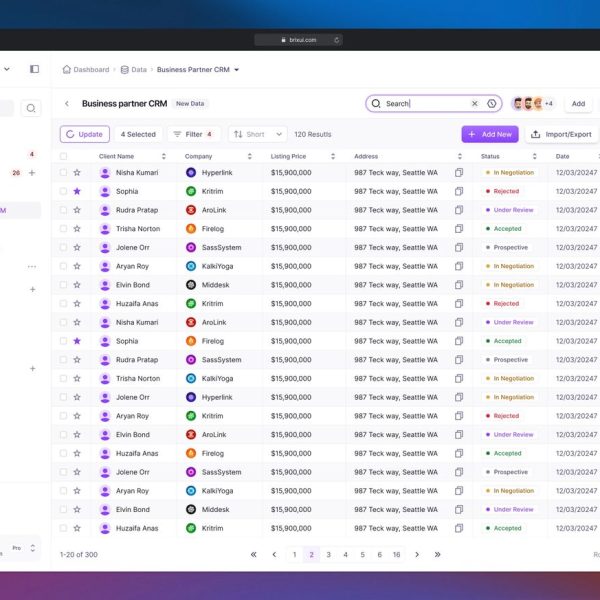Copy address in Trisha Norton Firelog row
The height and width of the screenshot is (600, 600).
459,229
